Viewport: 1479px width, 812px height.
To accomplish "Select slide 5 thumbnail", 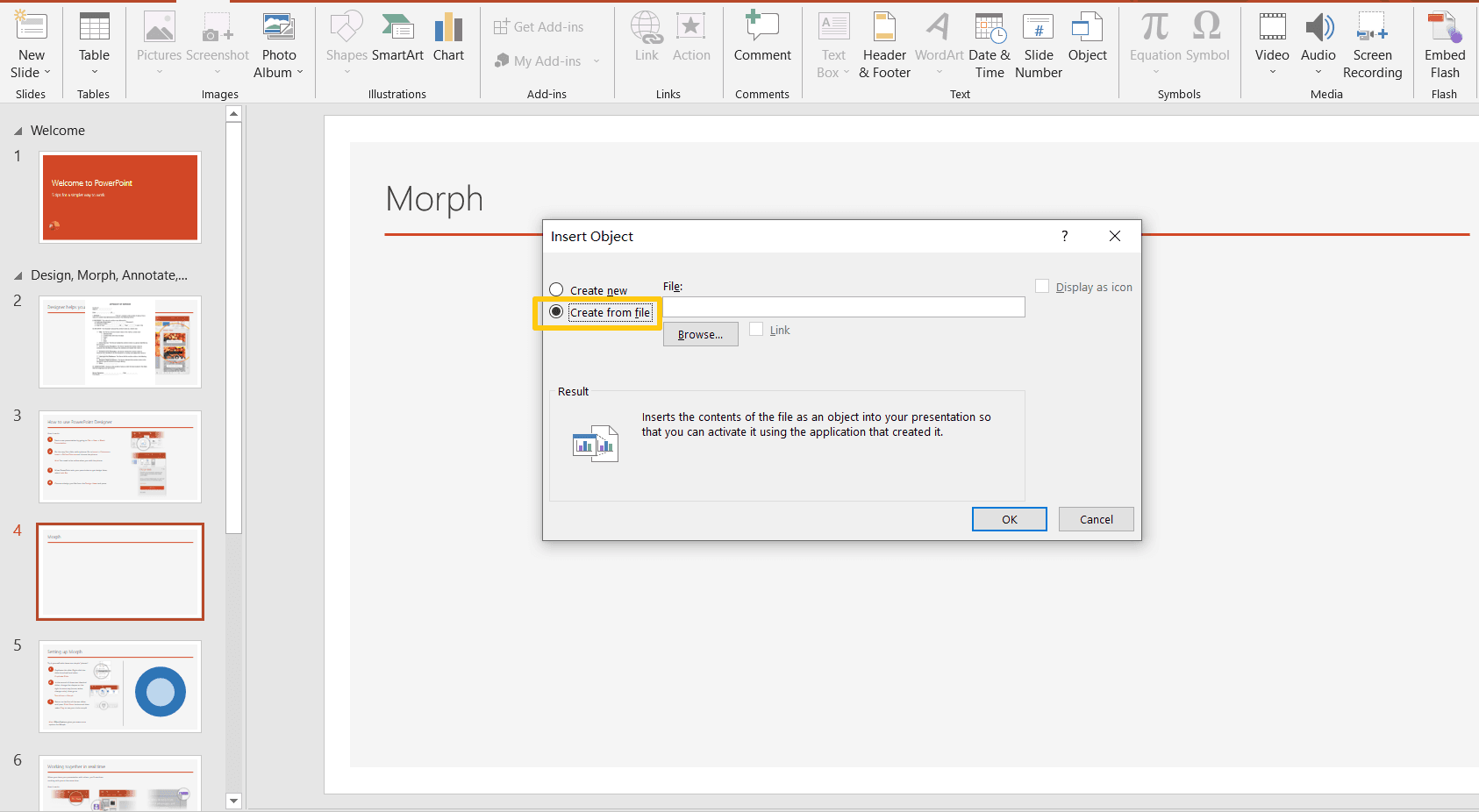I will 119,687.
